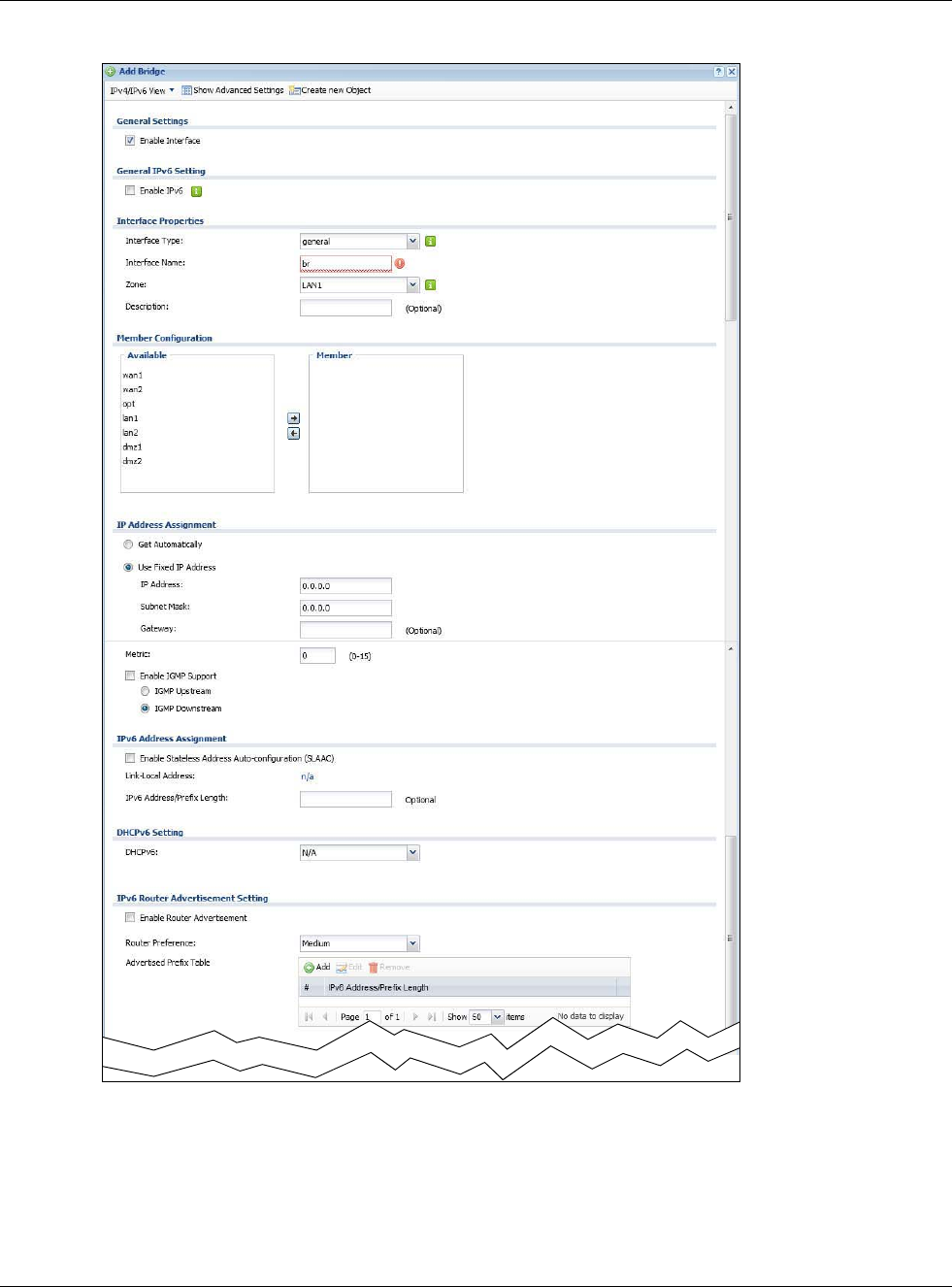Select IGMP Upstream radio button
This screenshot has width=952, height=1287.
coord(146,691)
